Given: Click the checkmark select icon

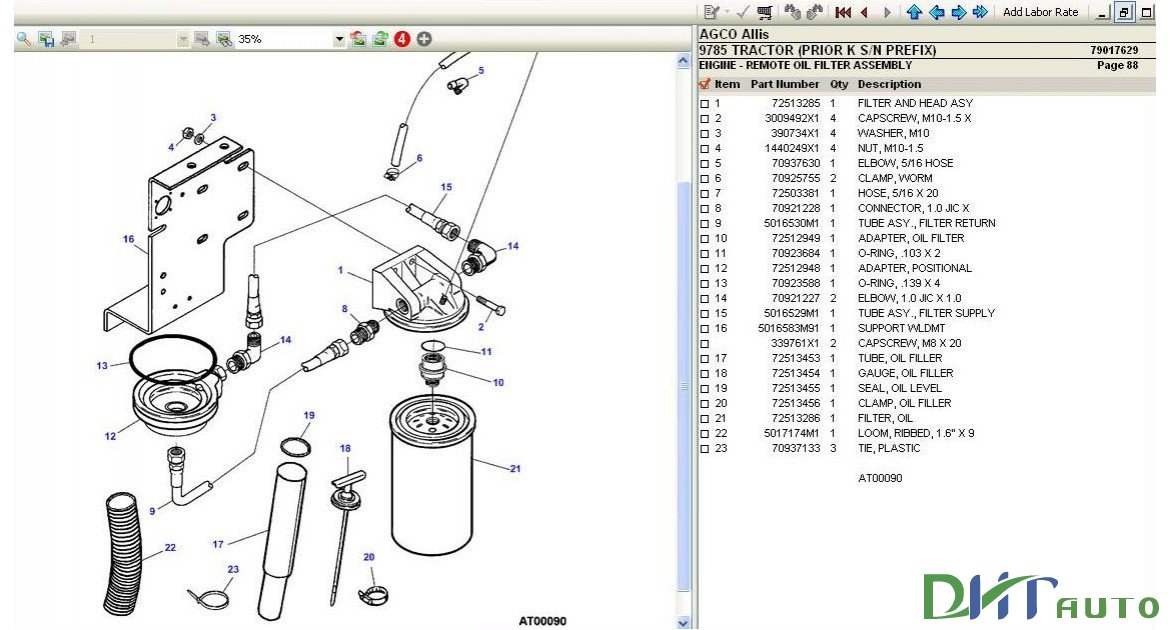Looking at the screenshot, I should click(743, 12).
